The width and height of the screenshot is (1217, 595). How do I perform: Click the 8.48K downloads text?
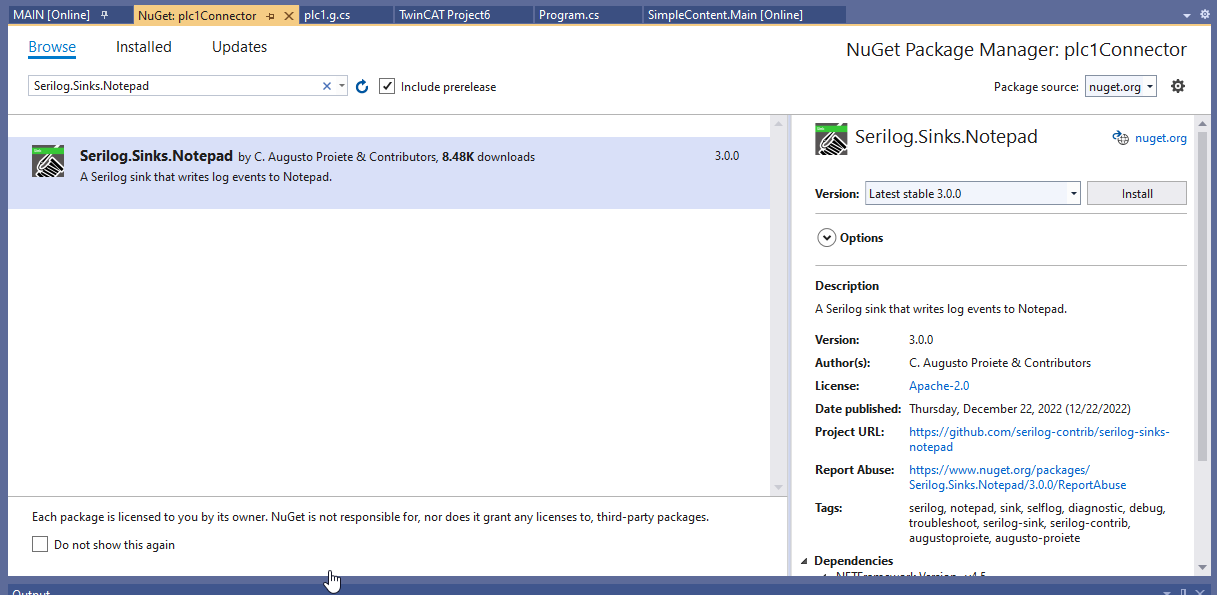(x=488, y=157)
